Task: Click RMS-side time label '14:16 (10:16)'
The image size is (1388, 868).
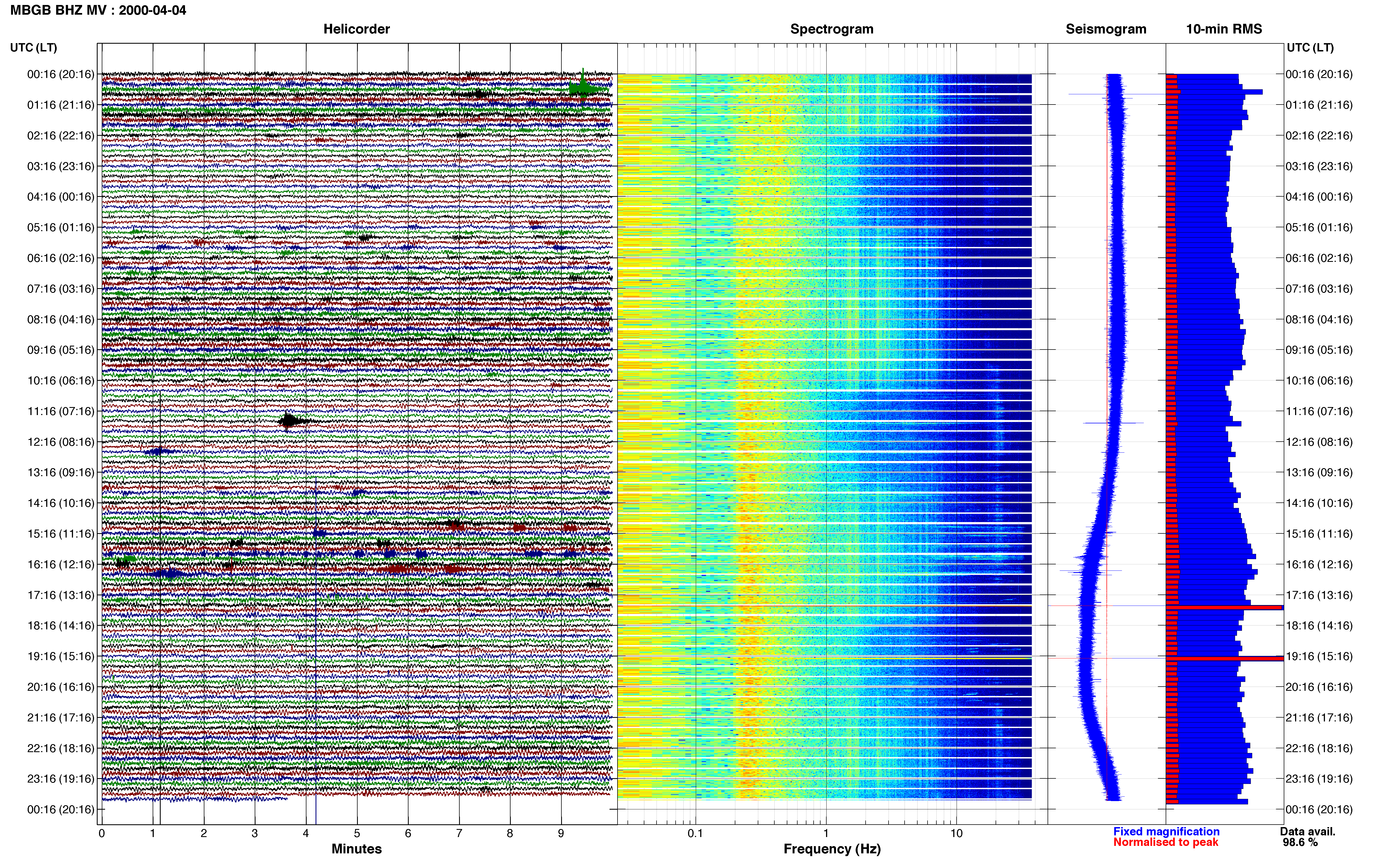Action: click(1319, 504)
